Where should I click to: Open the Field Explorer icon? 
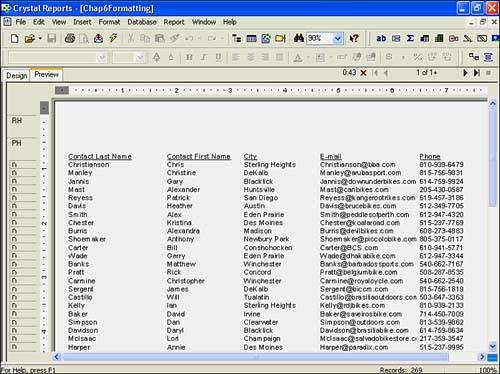pyautogui.click(x=251, y=38)
